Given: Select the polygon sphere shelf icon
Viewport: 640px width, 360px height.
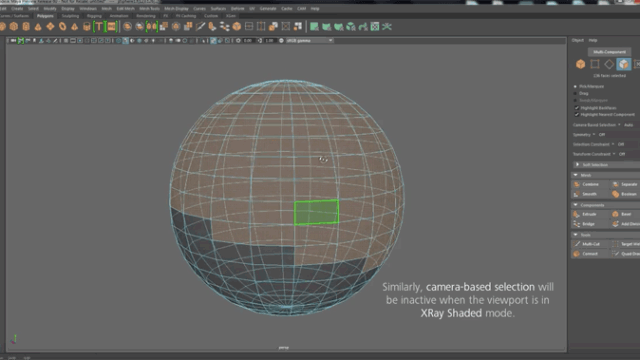Looking at the screenshot, I should [2, 27].
